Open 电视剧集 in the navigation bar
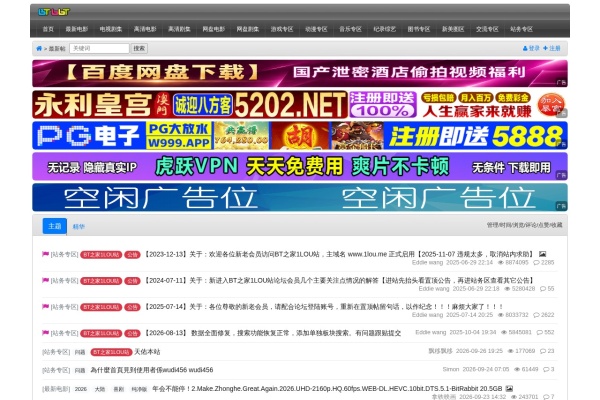 coord(111,29)
